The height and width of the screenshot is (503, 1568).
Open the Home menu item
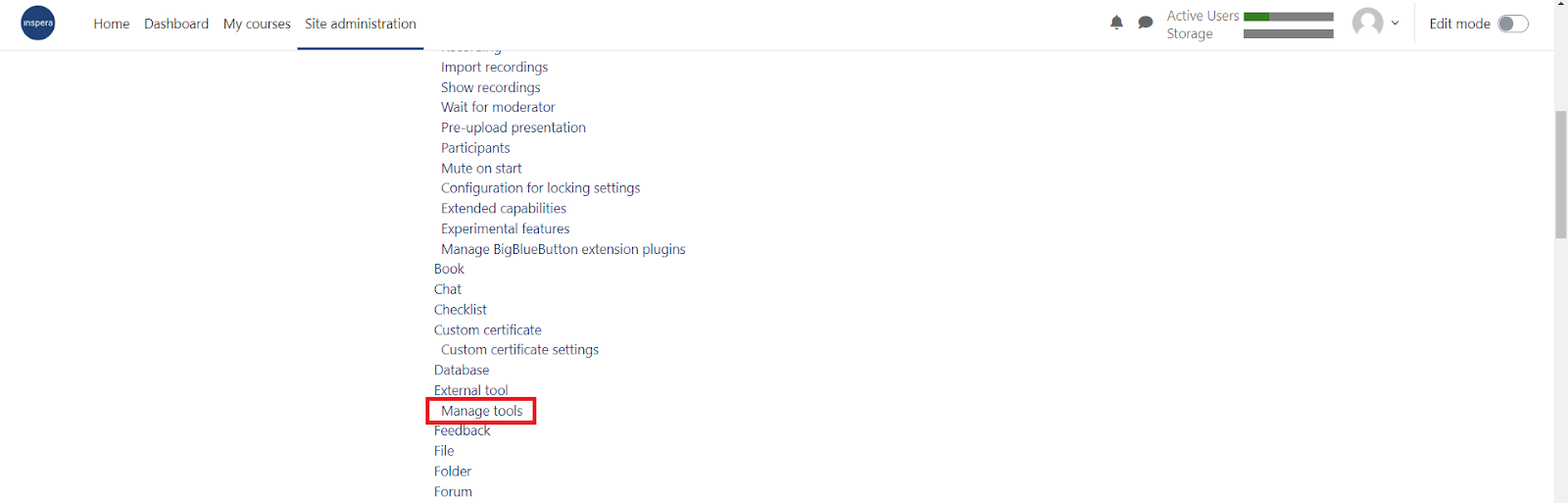[x=112, y=24]
